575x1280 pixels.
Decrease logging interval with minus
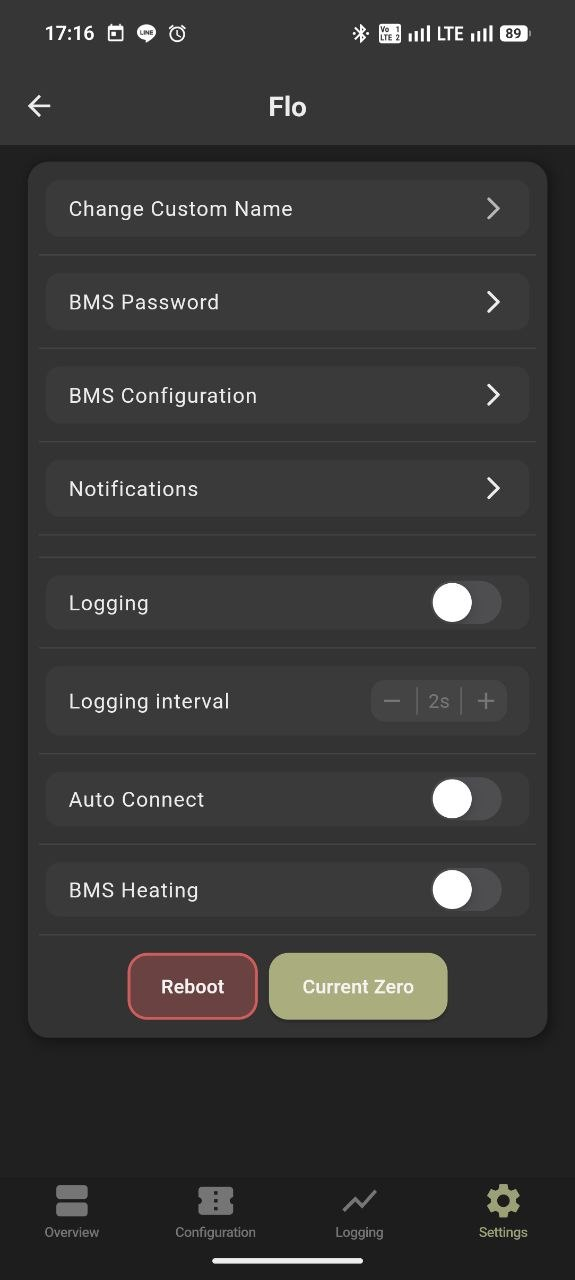tap(392, 701)
